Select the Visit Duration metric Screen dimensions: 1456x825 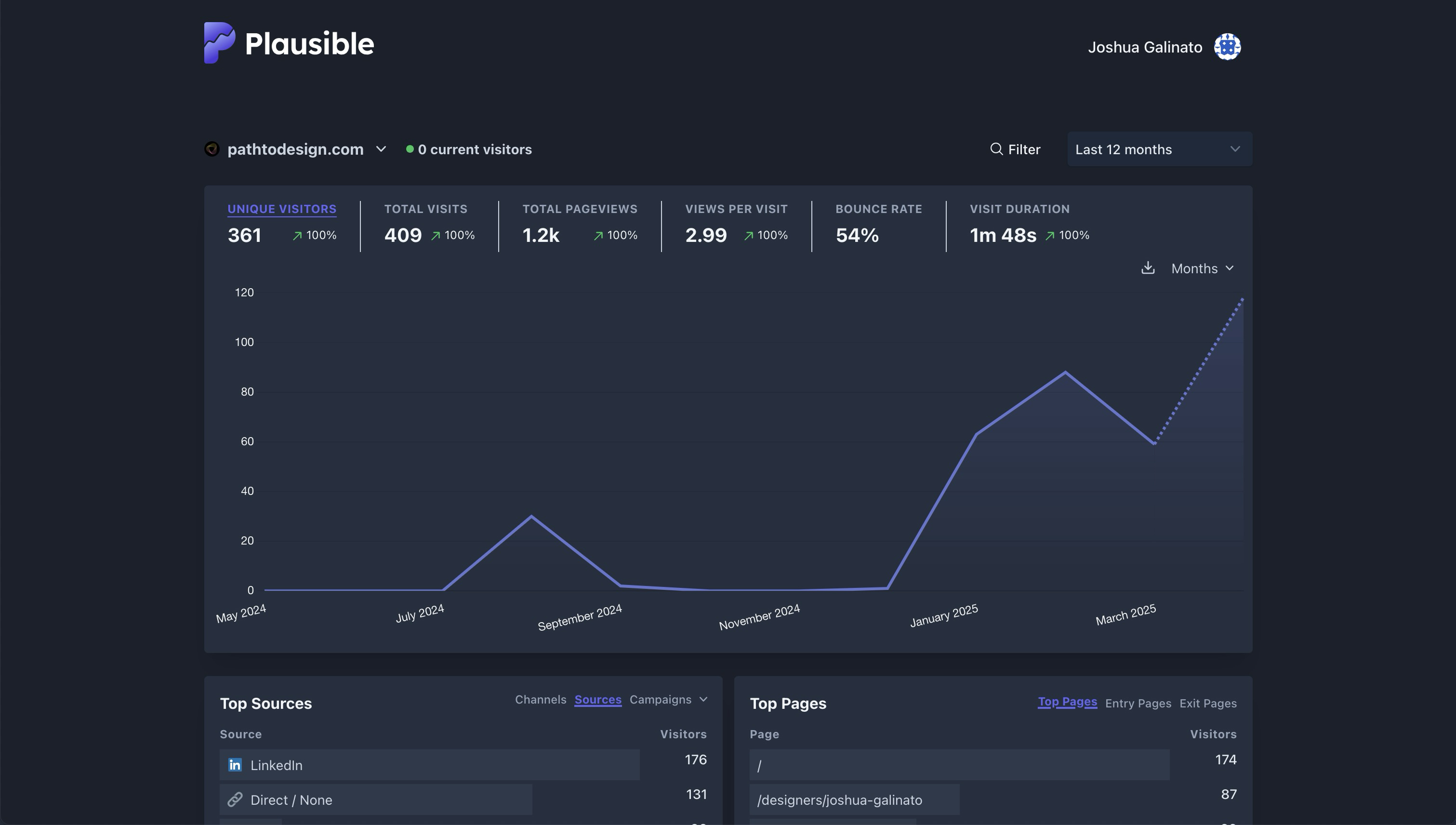(1019, 209)
